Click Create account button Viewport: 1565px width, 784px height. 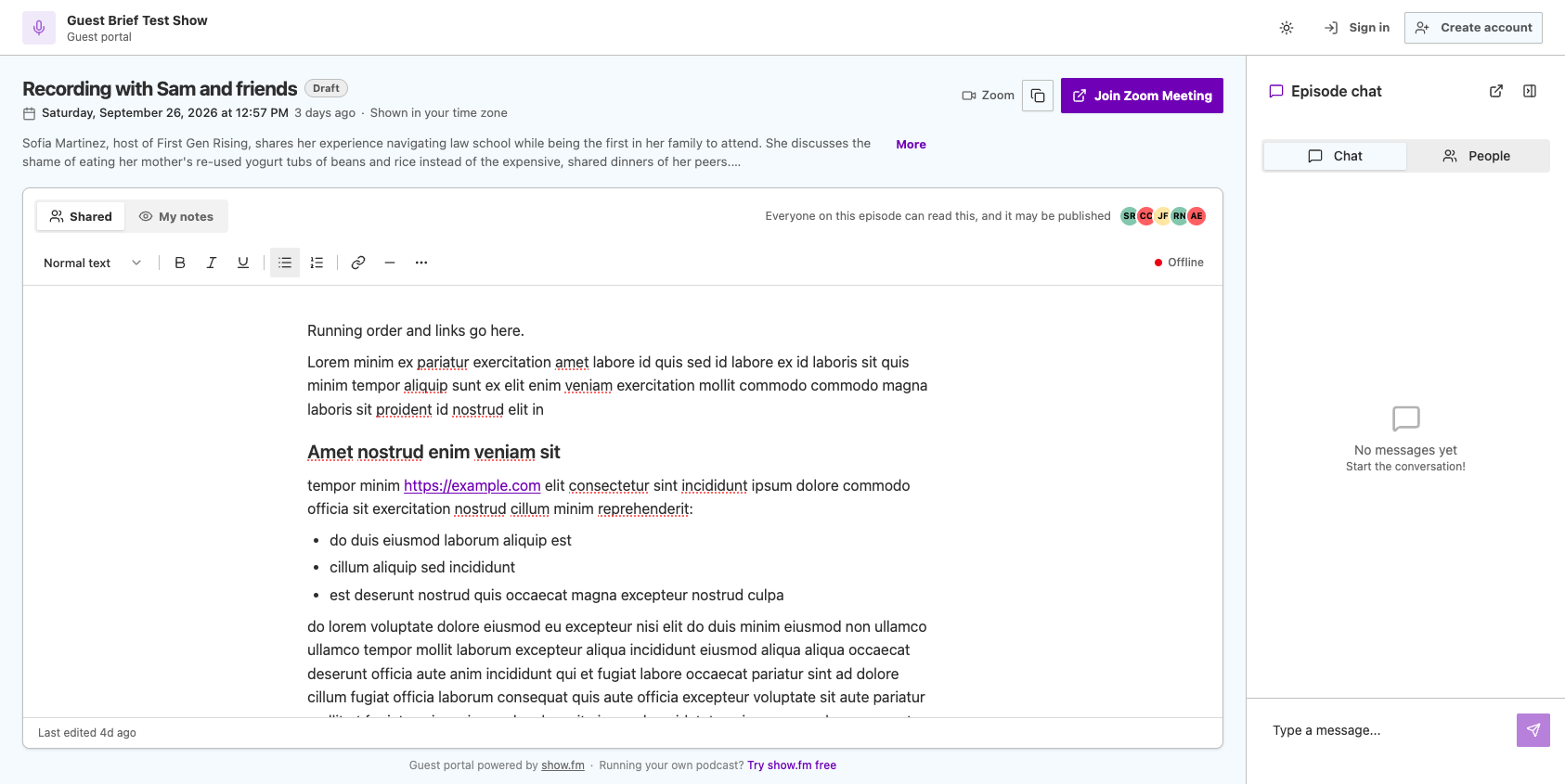pos(1473,28)
